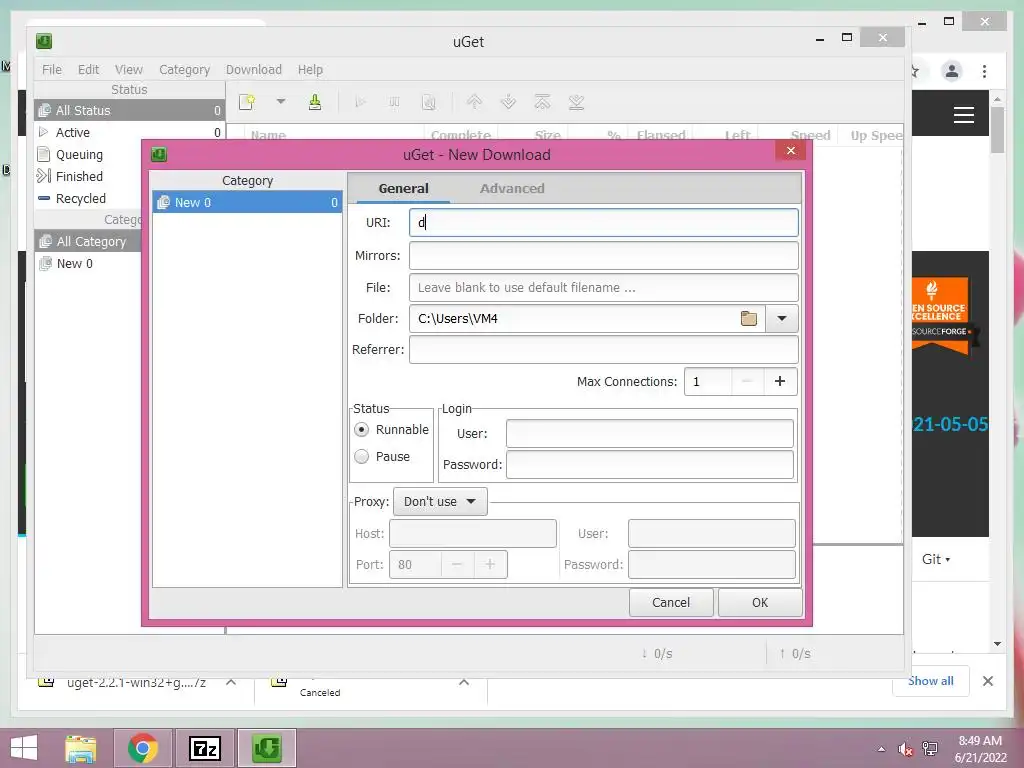Expand the Folder history dropdown arrow
Image resolution: width=1024 pixels, height=768 pixels.
(782, 319)
